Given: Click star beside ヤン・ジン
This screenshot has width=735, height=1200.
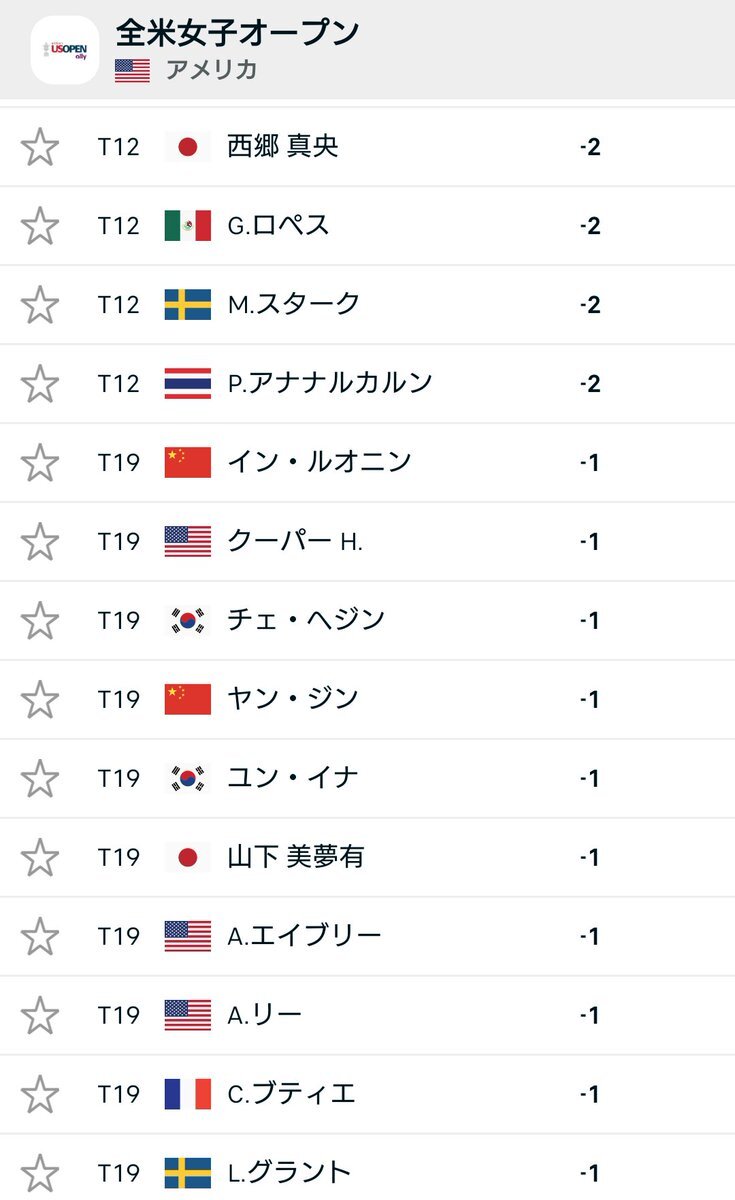Looking at the screenshot, I should (x=40, y=700).
